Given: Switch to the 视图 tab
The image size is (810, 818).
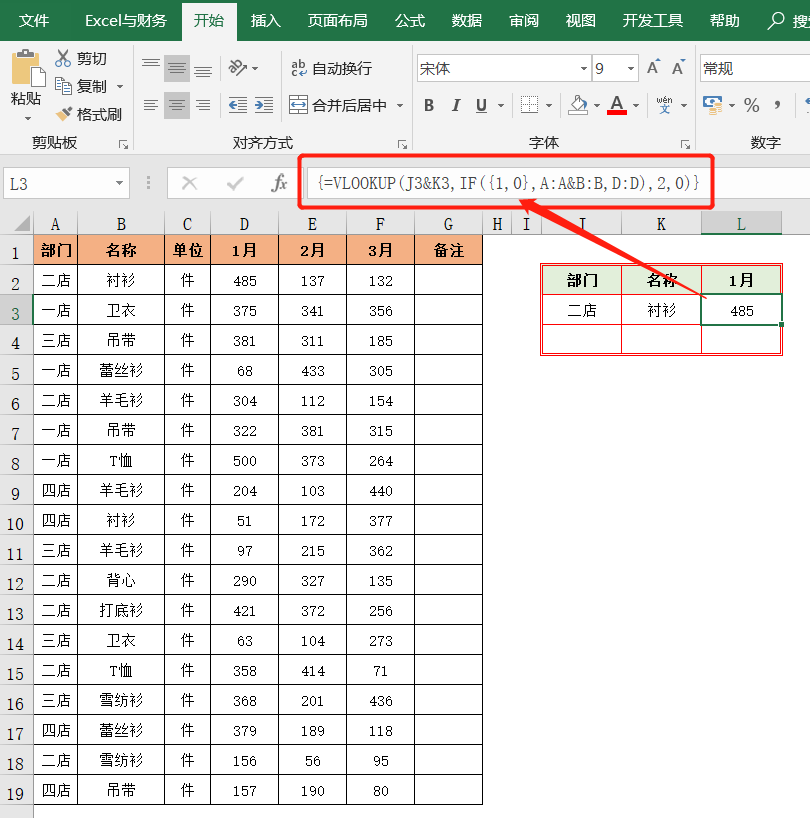Looking at the screenshot, I should point(581,20).
